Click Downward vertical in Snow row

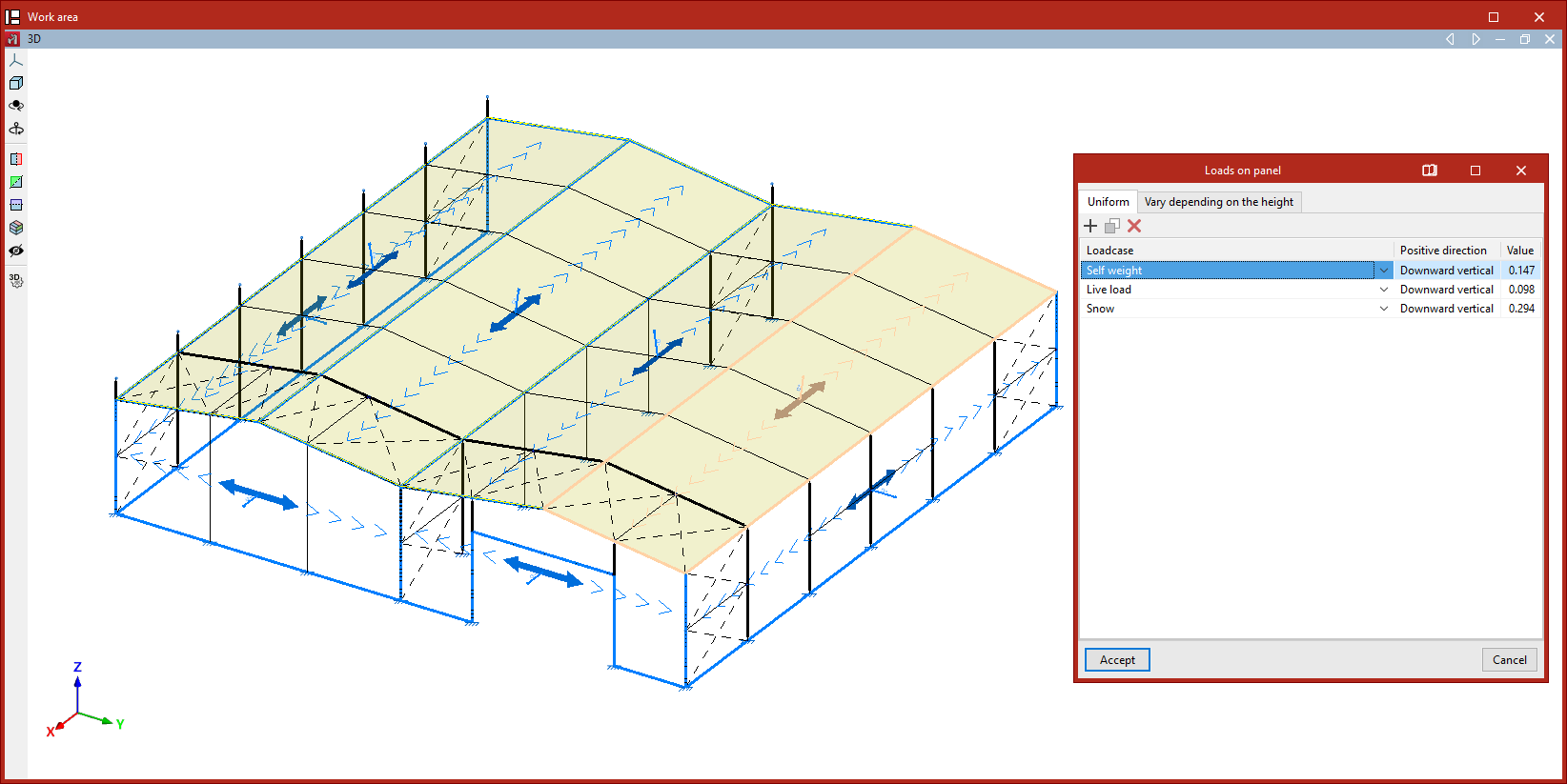tap(1447, 309)
